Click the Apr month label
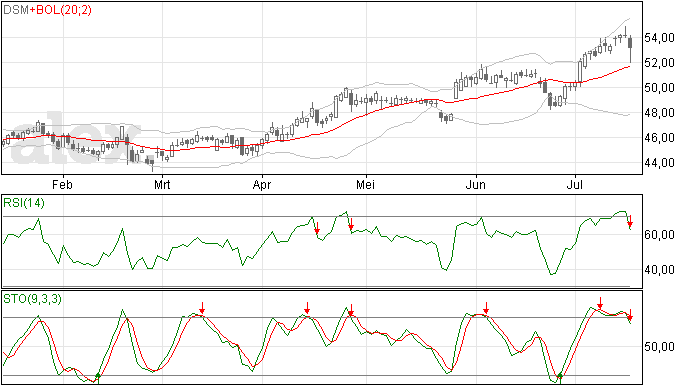690x387 pixels. coord(261,184)
